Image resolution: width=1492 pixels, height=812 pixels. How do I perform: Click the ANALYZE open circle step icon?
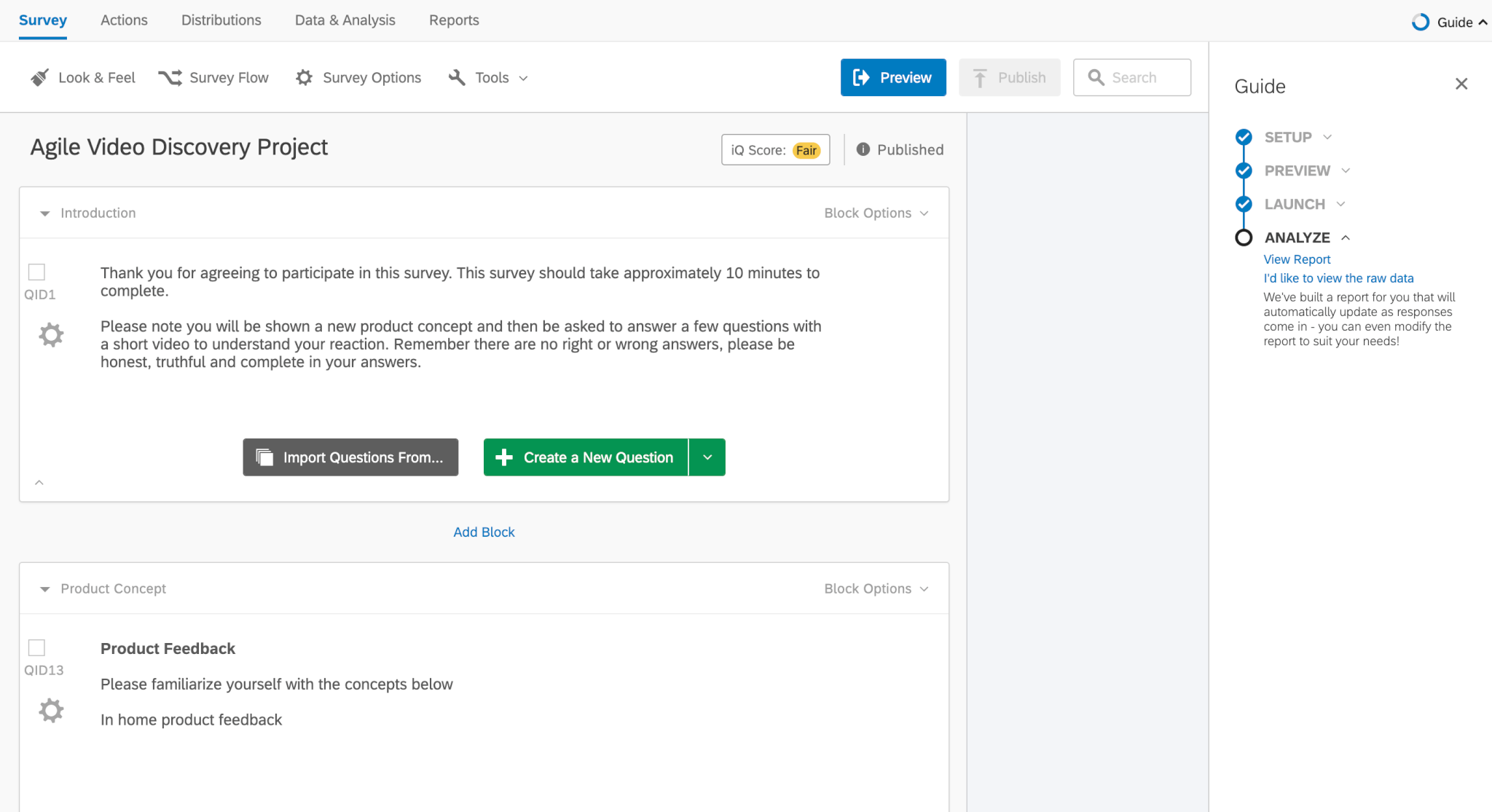click(1244, 237)
